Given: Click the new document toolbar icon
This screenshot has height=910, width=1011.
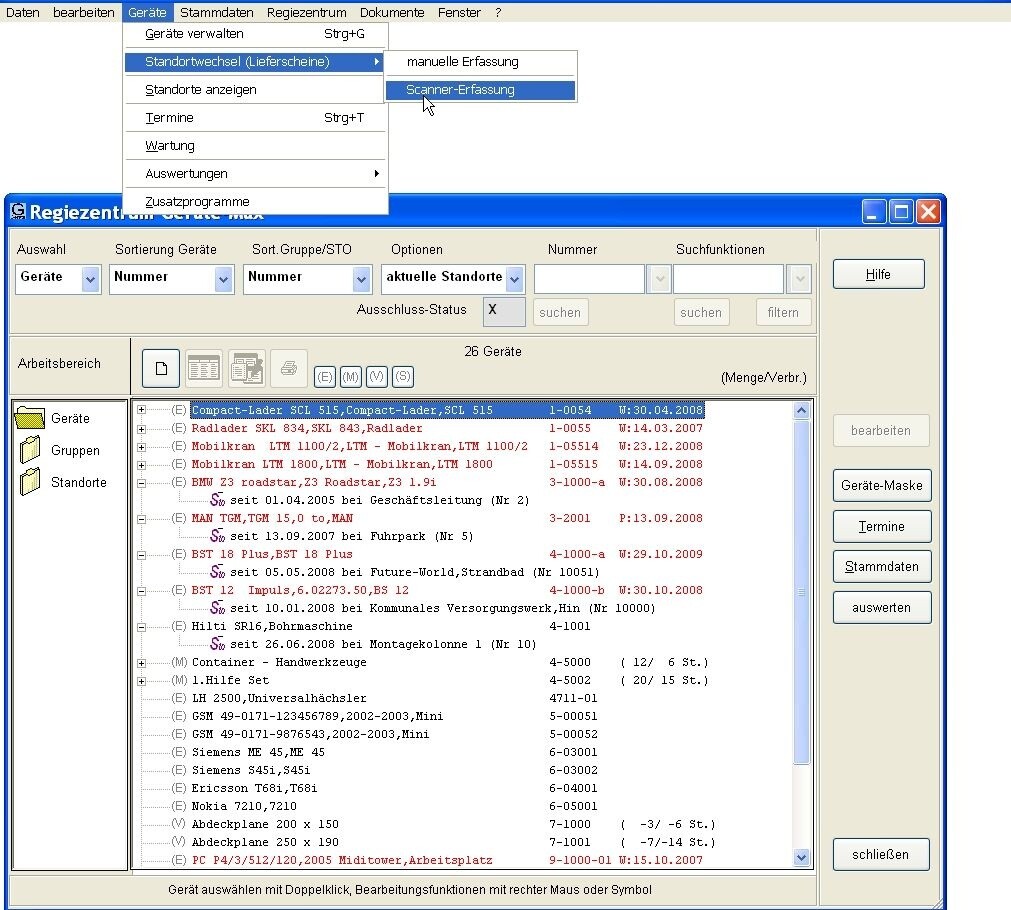Looking at the screenshot, I should tap(161, 368).
